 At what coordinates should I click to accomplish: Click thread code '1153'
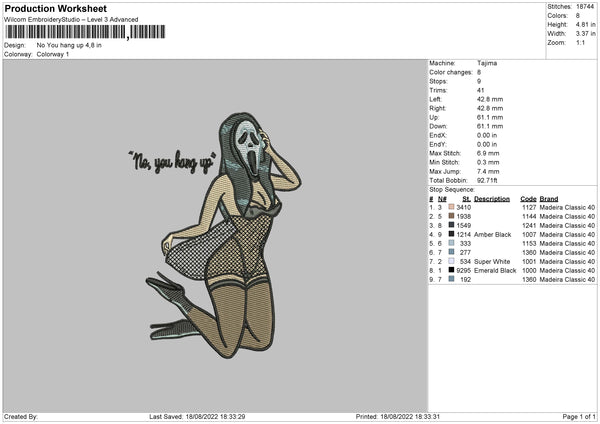pos(529,243)
